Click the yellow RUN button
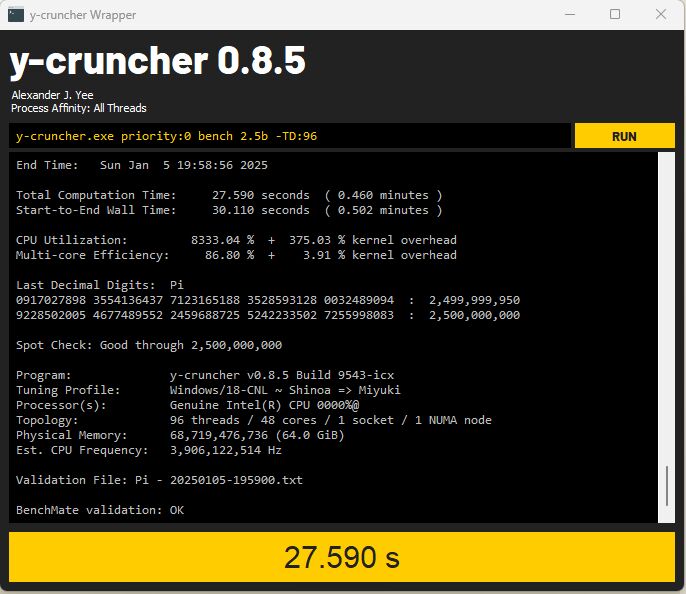This screenshot has width=686, height=594. (x=624, y=136)
